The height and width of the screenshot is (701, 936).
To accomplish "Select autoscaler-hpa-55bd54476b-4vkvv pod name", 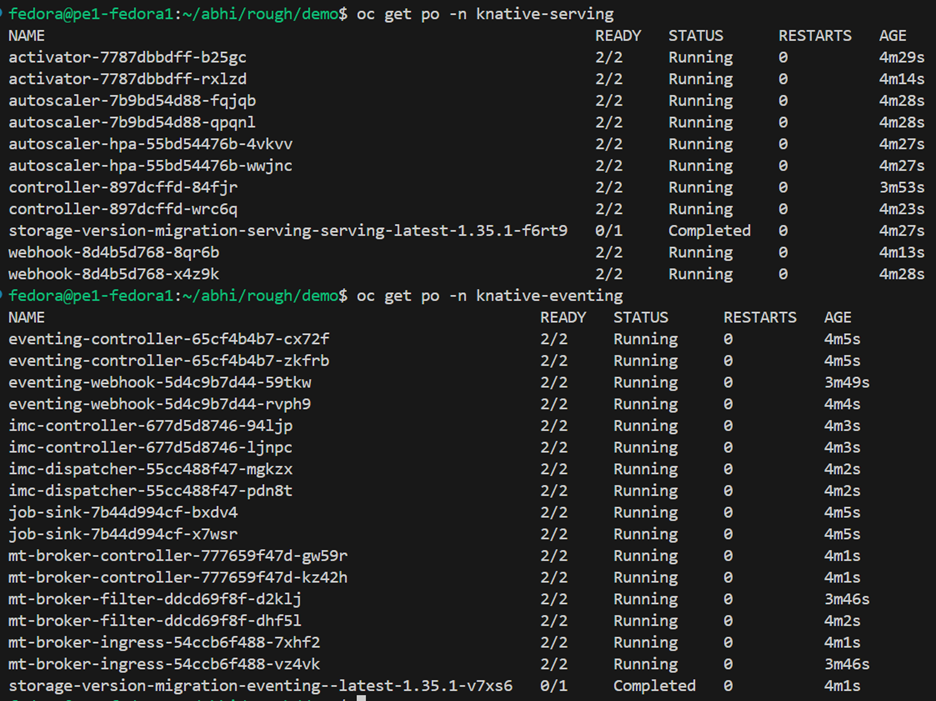I will pyautogui.click(x=150, y=144).
